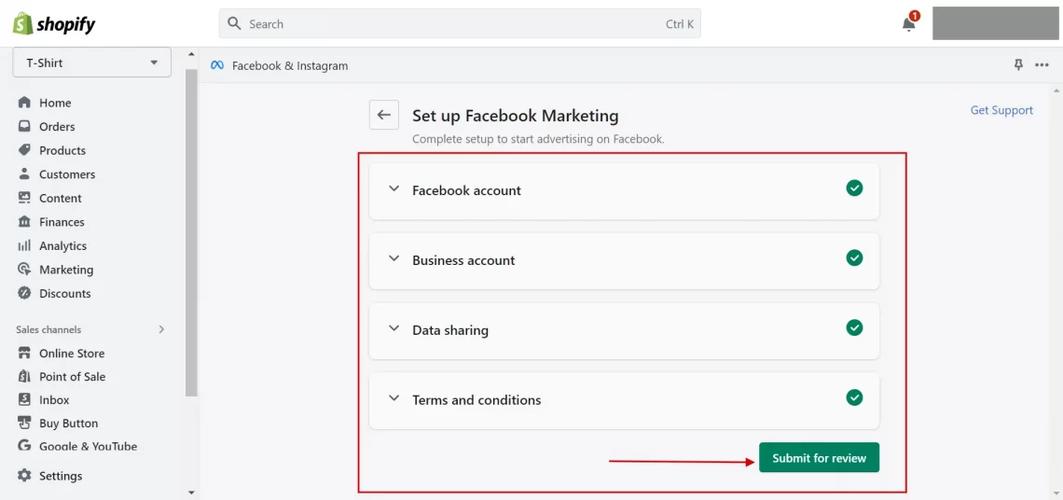Click into the Search field
1063x500 pixels.
460,24
